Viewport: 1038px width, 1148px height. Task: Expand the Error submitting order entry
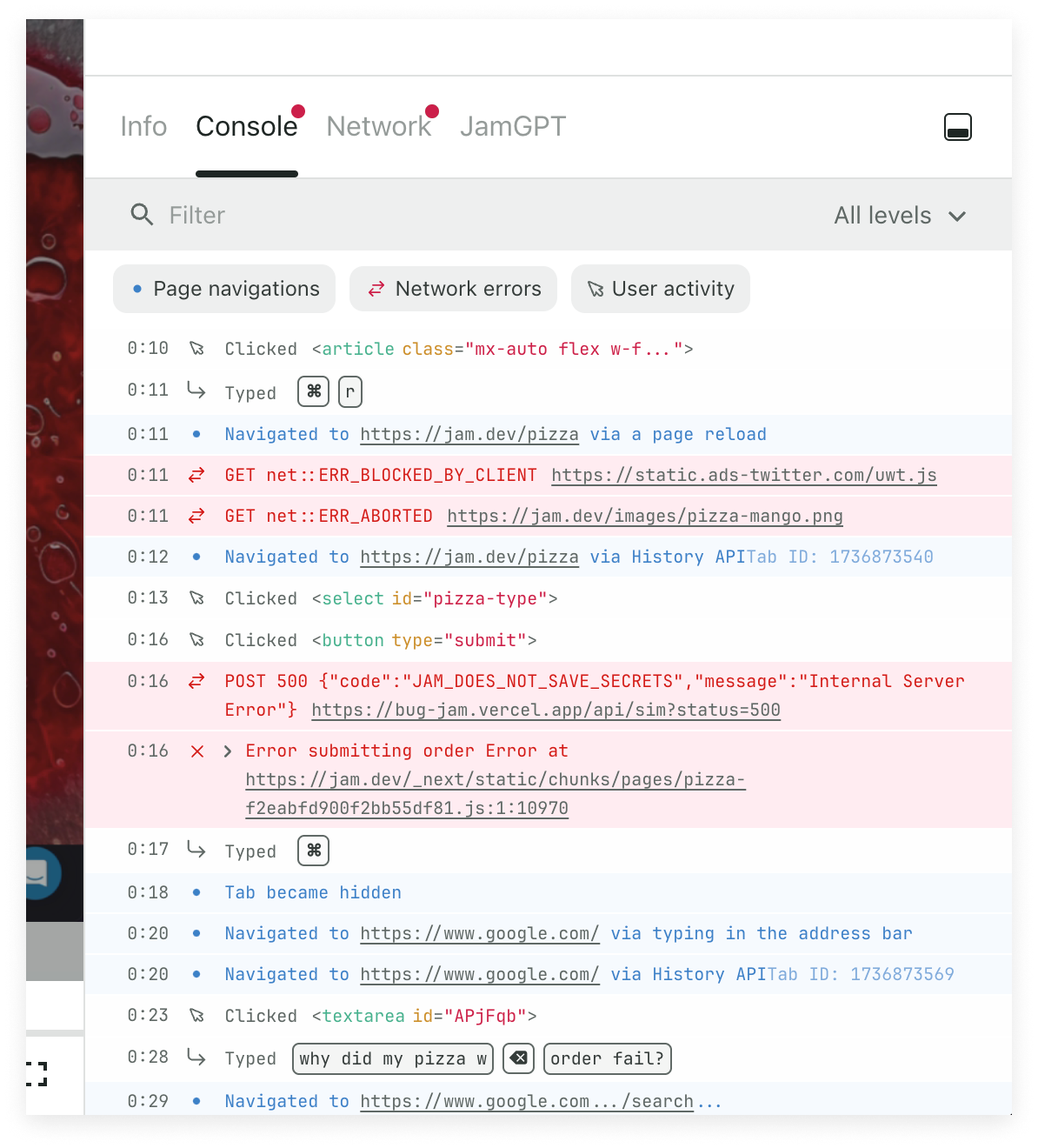coord(228,751)
